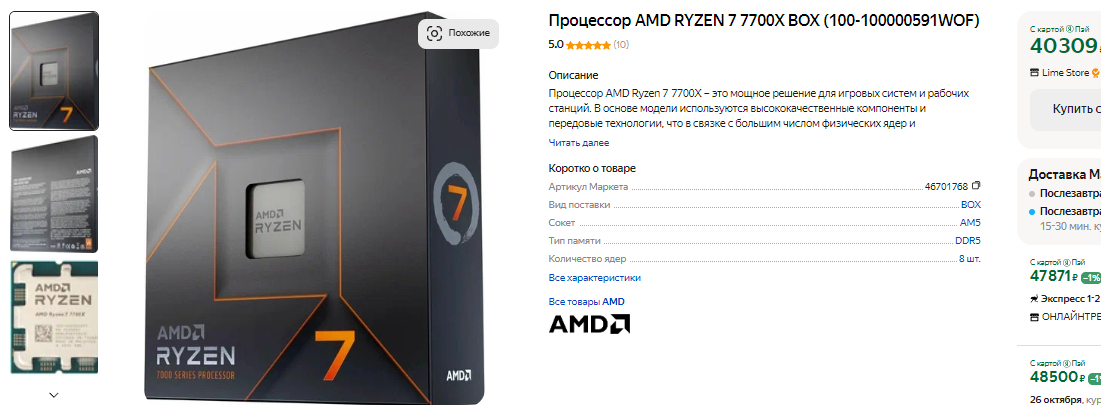Click the Купить purchase button

[x=1065, y=109]
